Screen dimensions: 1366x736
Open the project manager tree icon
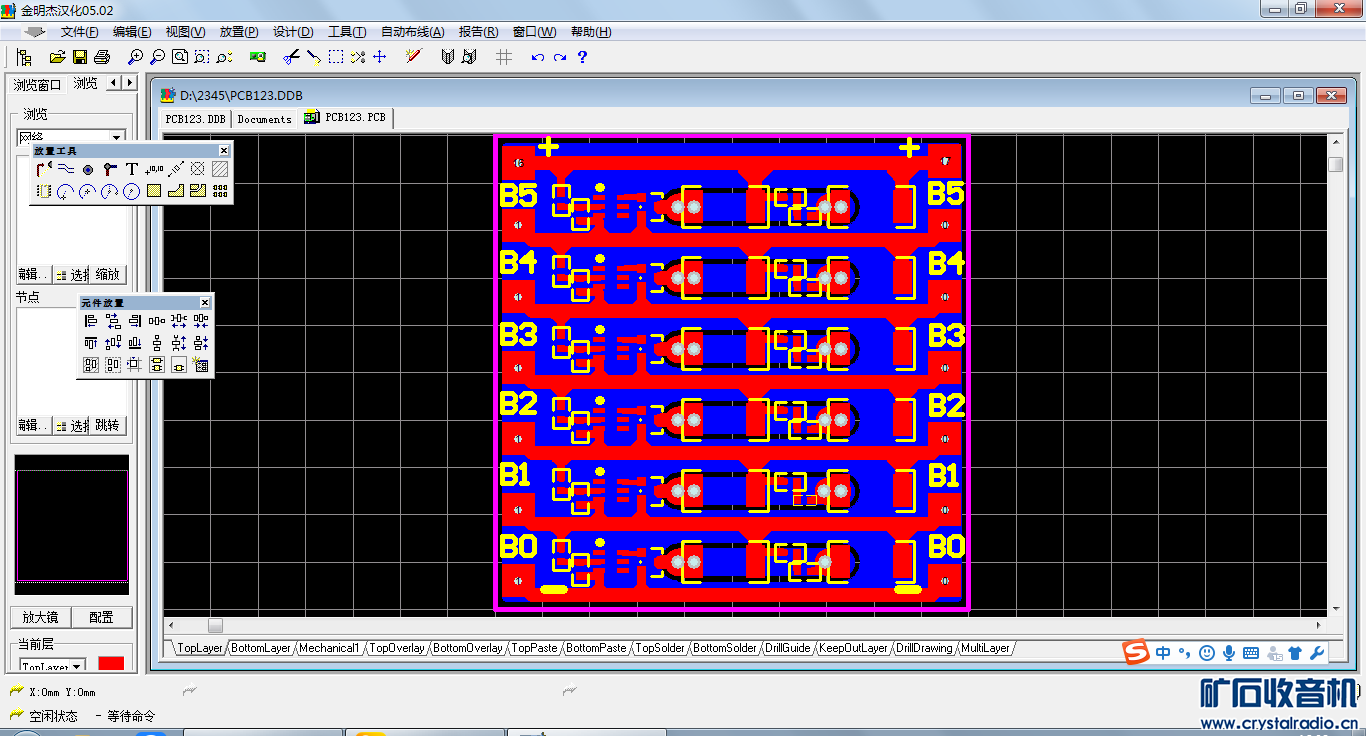(x=25, y=57)
